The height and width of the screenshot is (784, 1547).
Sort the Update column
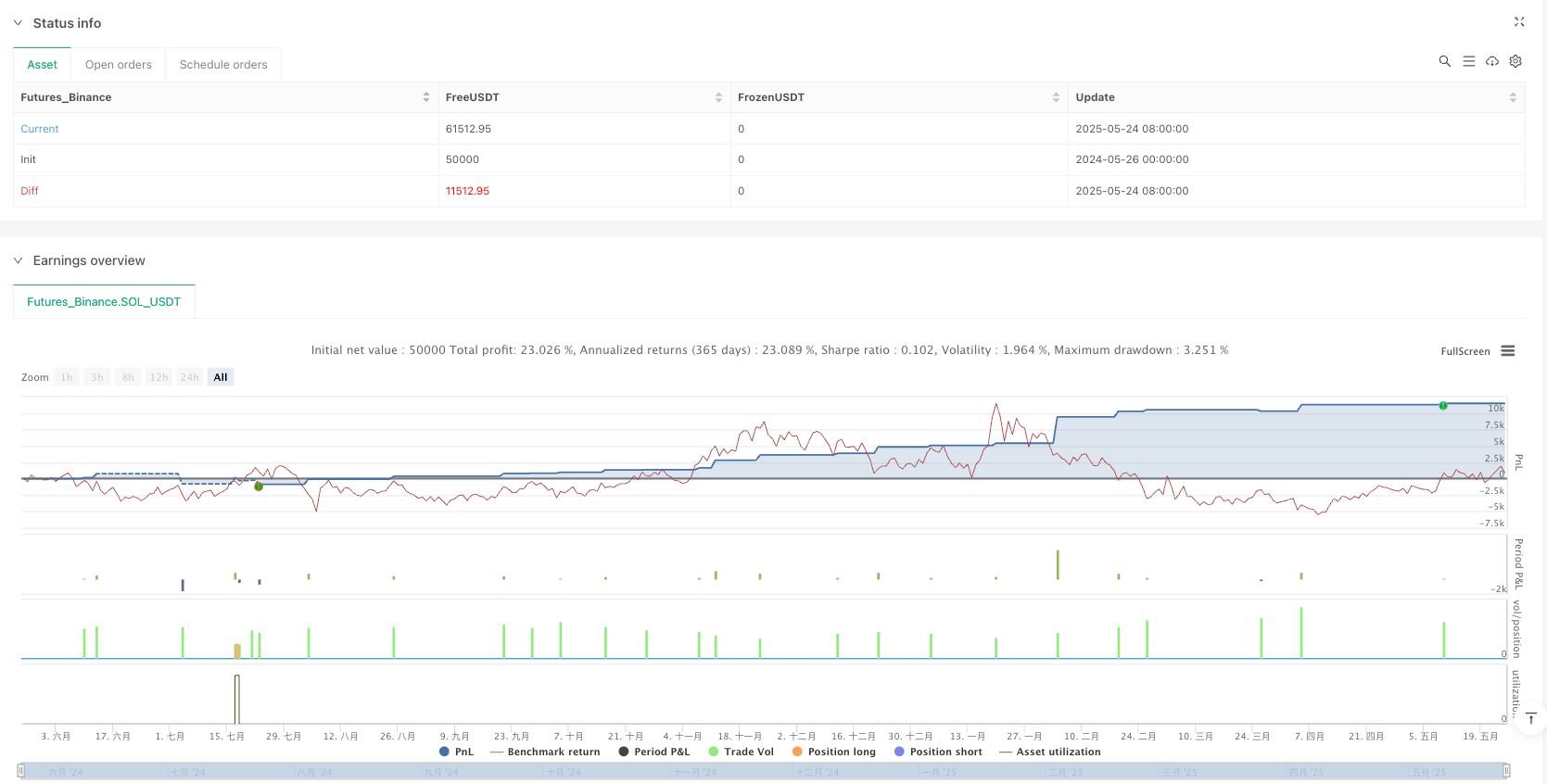[x=1513, y=97]
